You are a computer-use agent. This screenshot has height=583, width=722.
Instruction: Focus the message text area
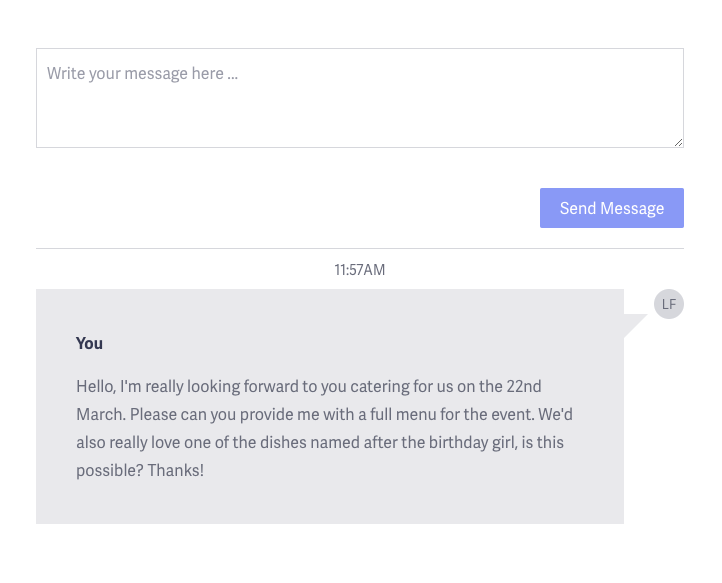pyautogui.click(x=360, y=110)
